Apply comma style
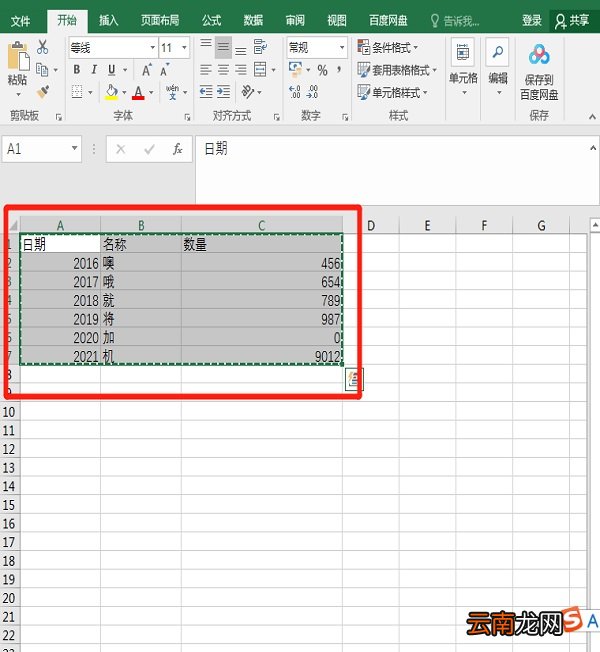The height and width of the screenshot is (652, 600). pos(339,69)
